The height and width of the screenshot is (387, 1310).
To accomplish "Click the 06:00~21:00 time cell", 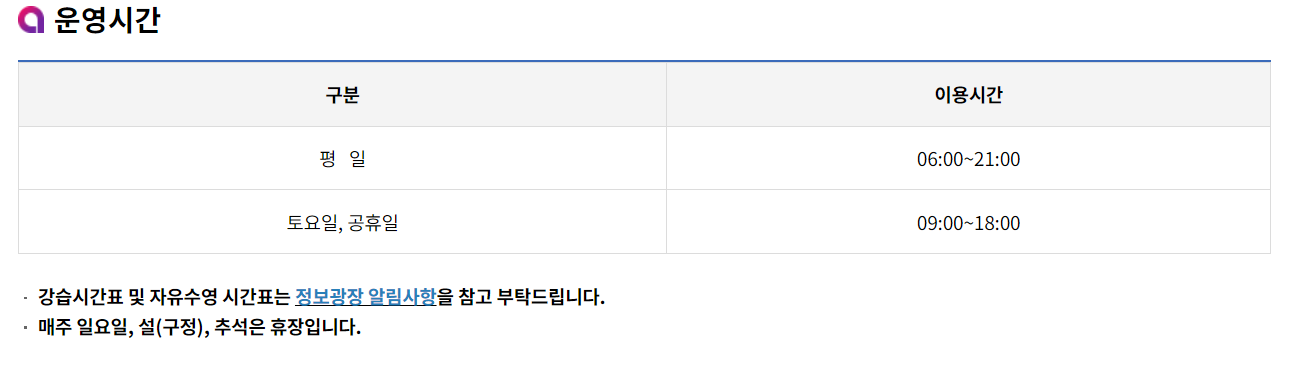I will (x=968, y=159).
